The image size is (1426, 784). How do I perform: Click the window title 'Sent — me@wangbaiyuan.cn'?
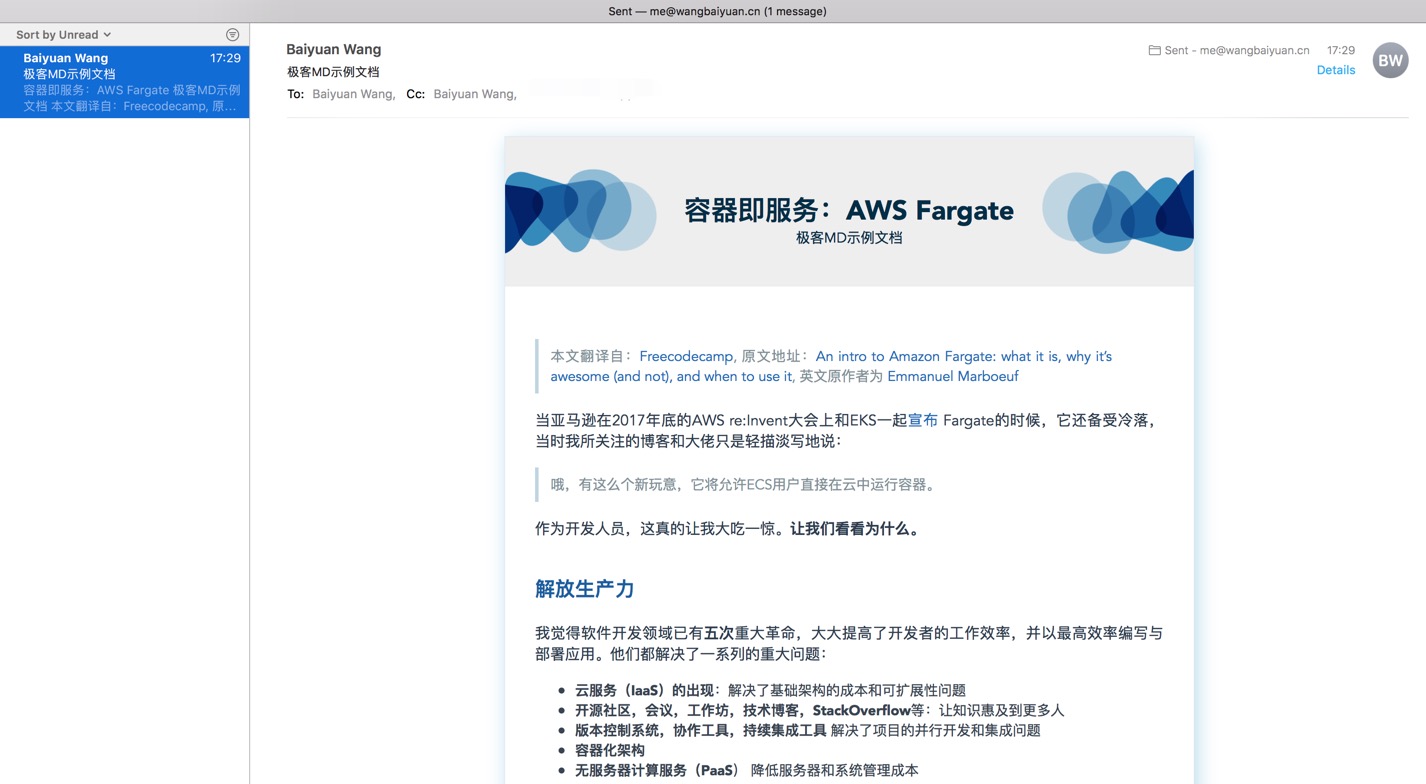pos(717,12)
